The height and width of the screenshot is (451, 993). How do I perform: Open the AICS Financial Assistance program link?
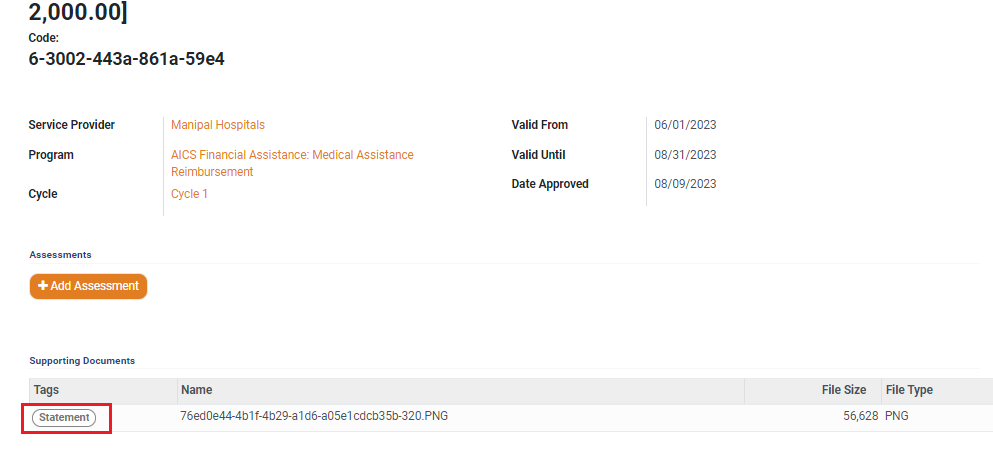pyautogui.click(x=292, y=155)
